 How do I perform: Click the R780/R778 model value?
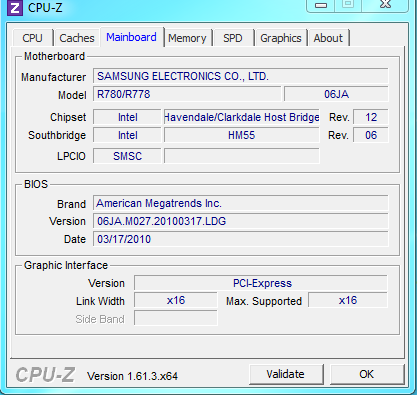(187, 94)
